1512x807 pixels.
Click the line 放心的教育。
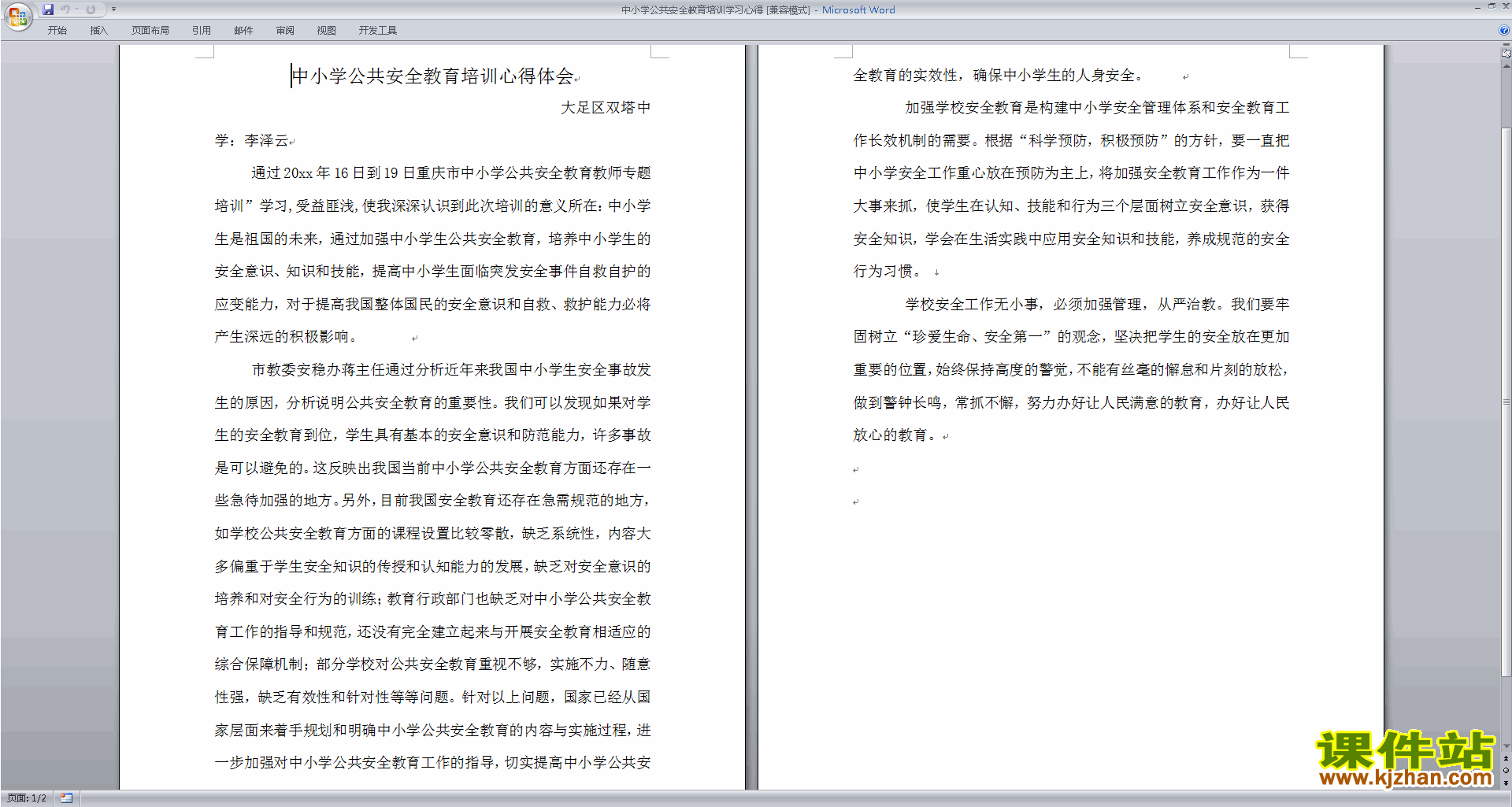pyautogui.click(x=895, y=435)
